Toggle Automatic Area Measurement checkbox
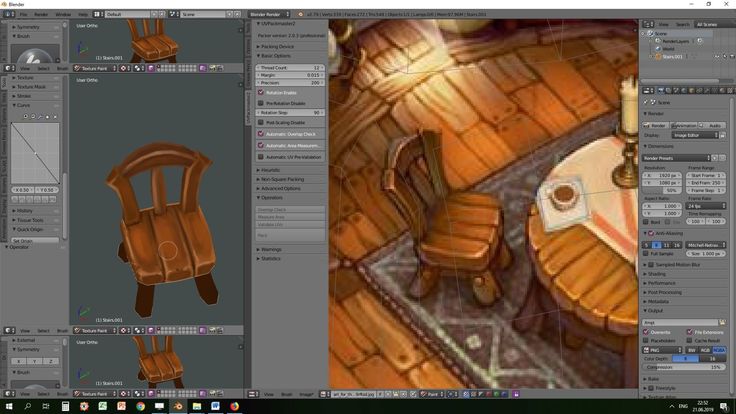 point(261,146)
